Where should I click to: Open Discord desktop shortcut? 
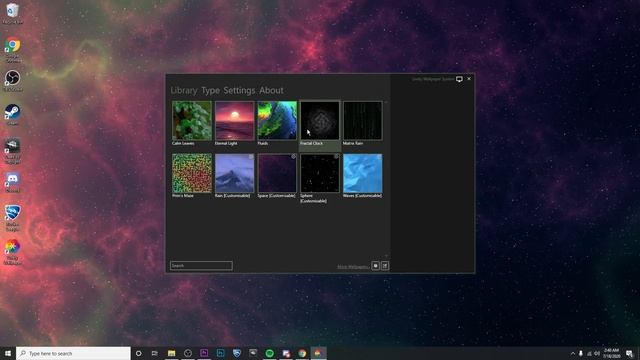13,182
